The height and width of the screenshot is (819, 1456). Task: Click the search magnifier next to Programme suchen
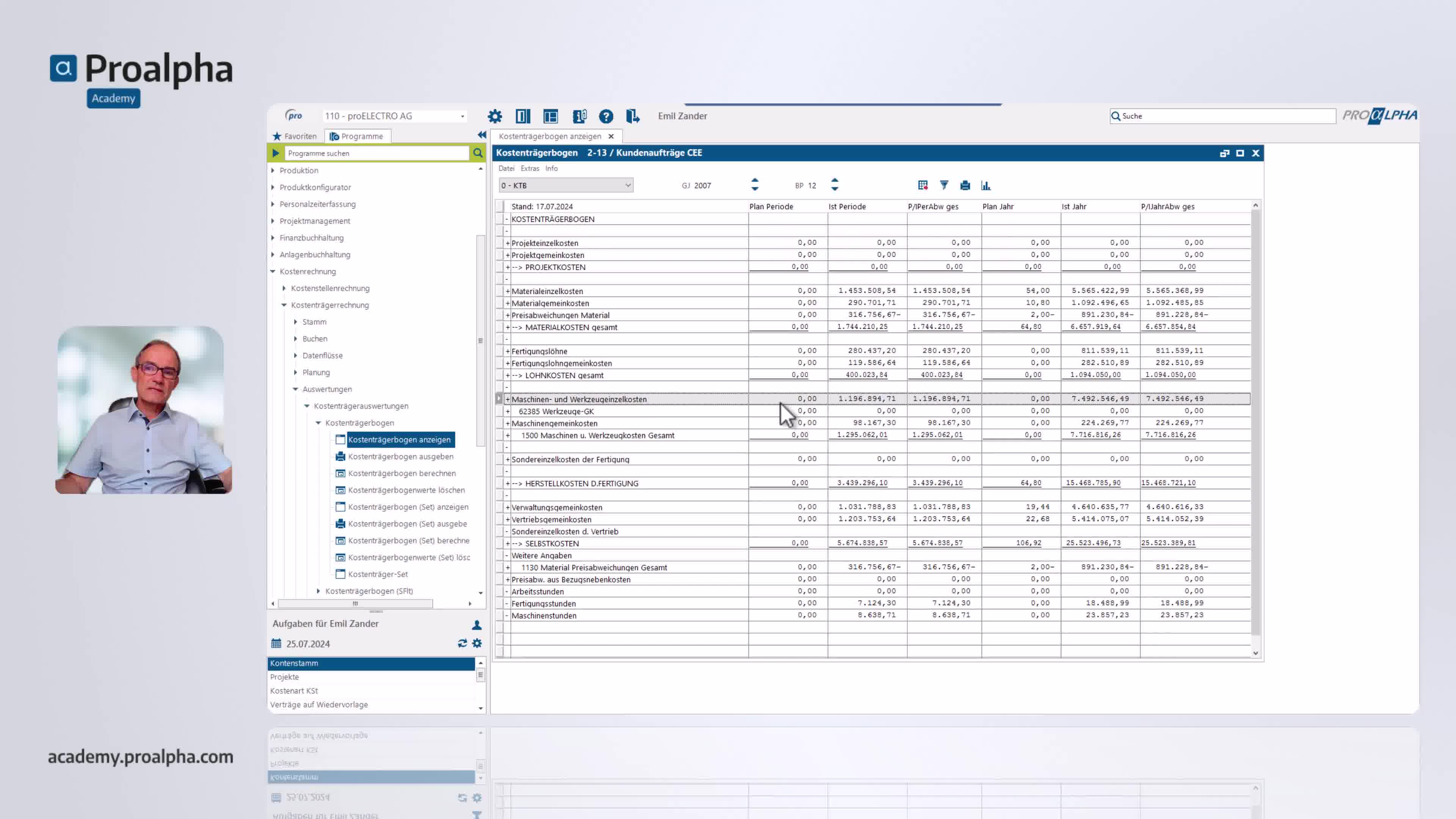click(478, 153)
